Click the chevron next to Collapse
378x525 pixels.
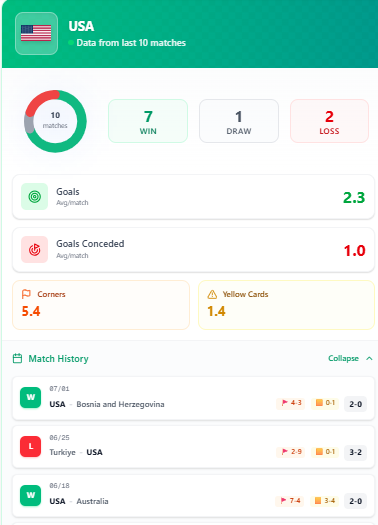(x=369, y=358)
